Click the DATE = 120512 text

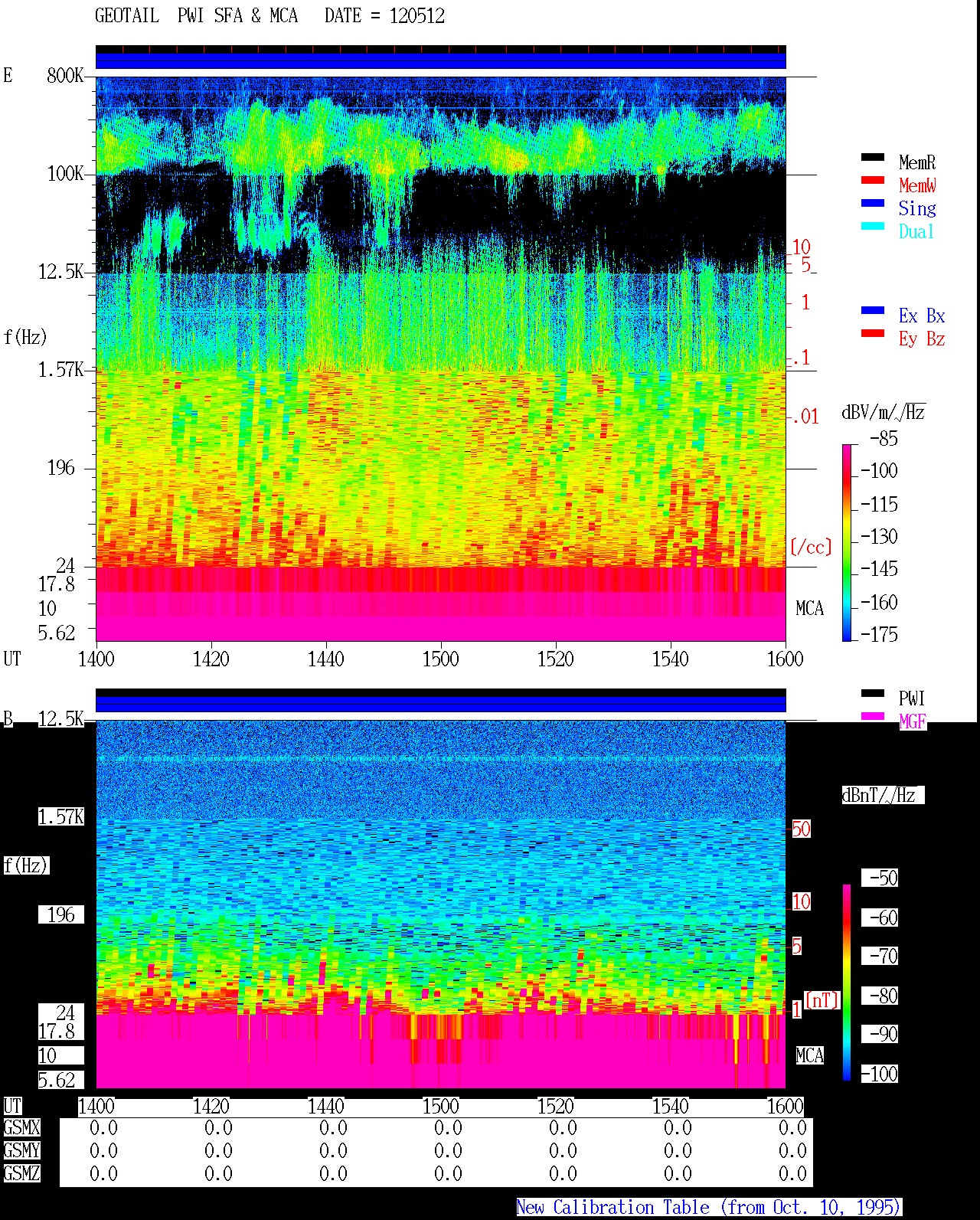384,16
